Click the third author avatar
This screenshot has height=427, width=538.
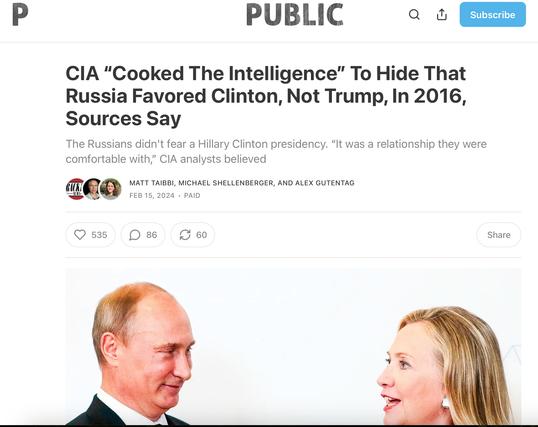pyautogui.click(x=110, y=189)
